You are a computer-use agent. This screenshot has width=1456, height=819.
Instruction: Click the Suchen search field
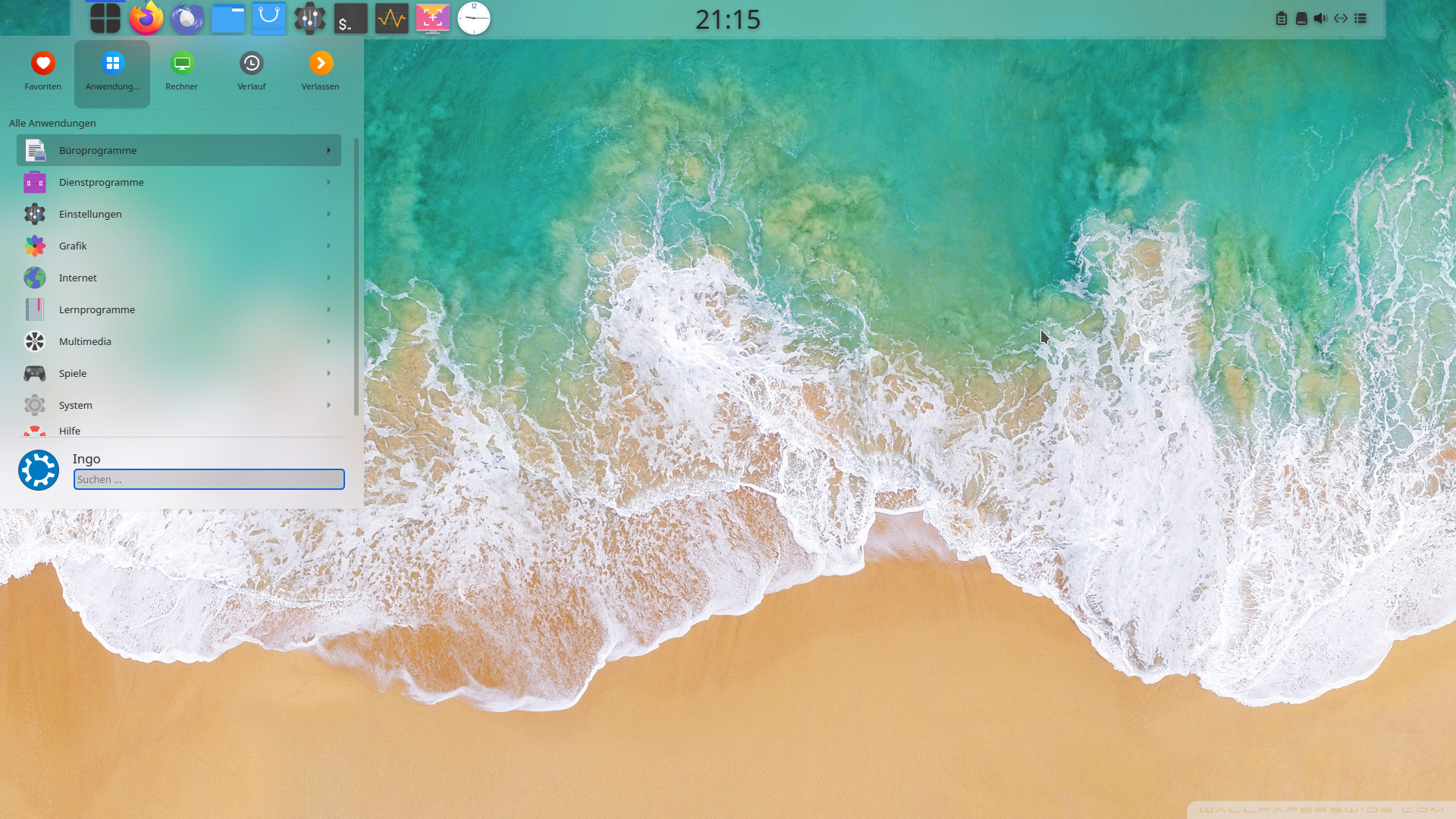[x=209, y=479]
